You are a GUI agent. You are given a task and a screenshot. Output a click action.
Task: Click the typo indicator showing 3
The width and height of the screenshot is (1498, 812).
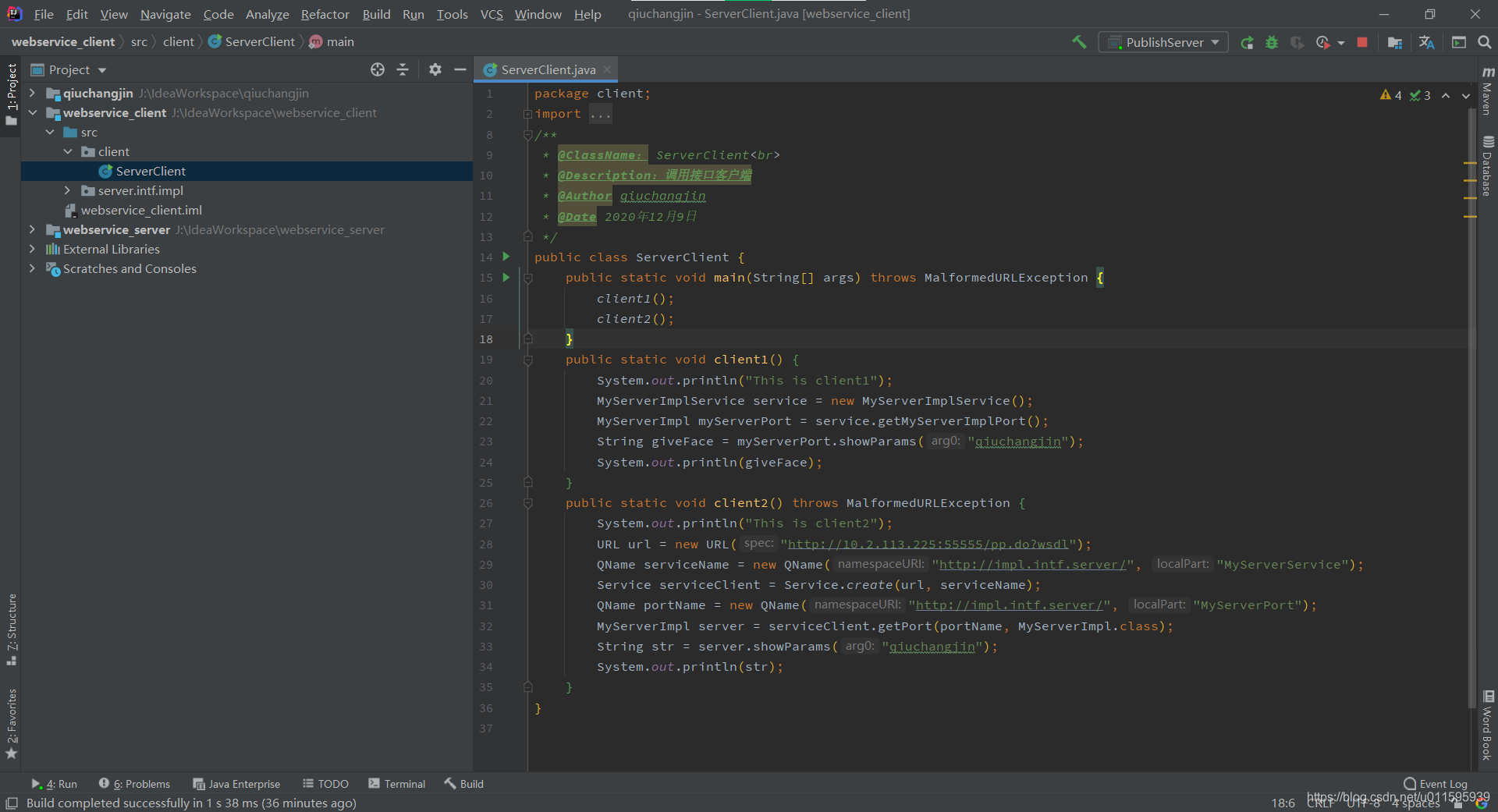coord(1420,95)
